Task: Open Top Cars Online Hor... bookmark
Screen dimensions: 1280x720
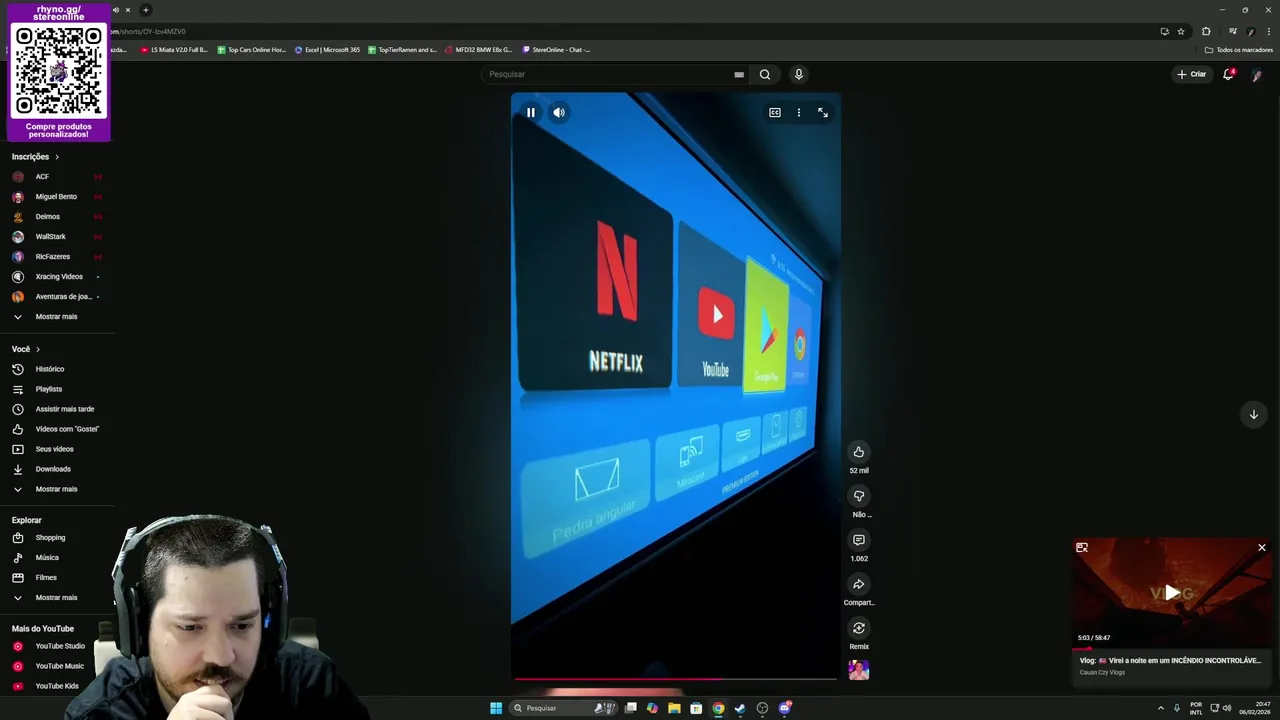Action: click(x=252, y=50)
